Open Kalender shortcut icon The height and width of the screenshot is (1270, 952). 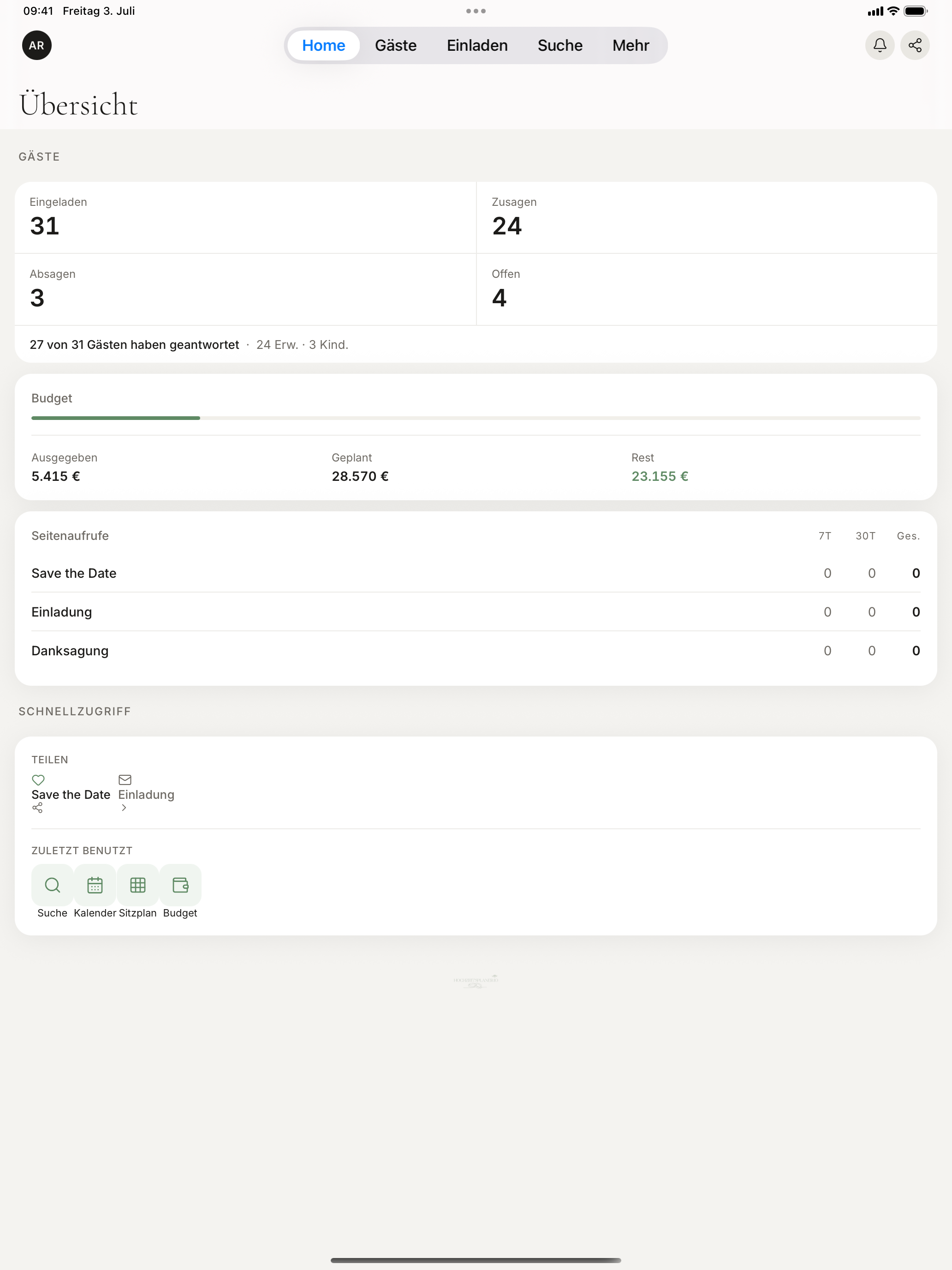[95, 885]
